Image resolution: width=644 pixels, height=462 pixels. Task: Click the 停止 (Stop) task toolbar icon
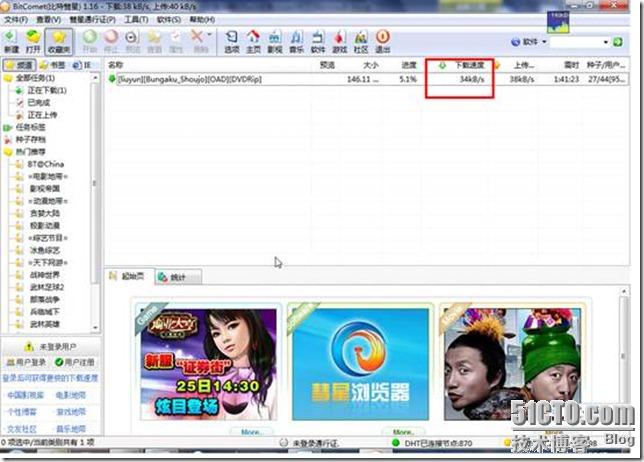point(110,41)
